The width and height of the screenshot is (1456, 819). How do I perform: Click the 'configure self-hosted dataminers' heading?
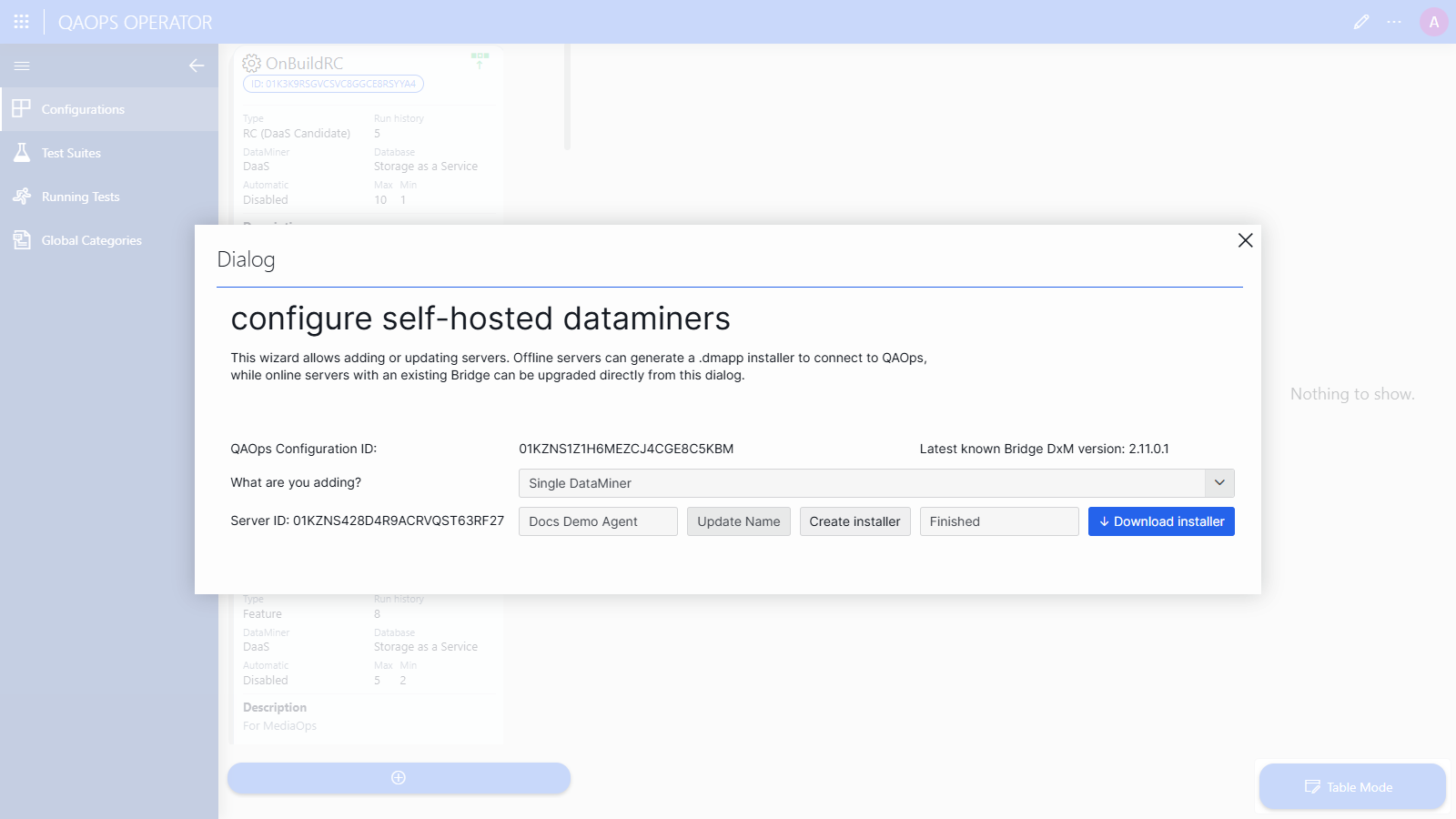click(480, 318)
